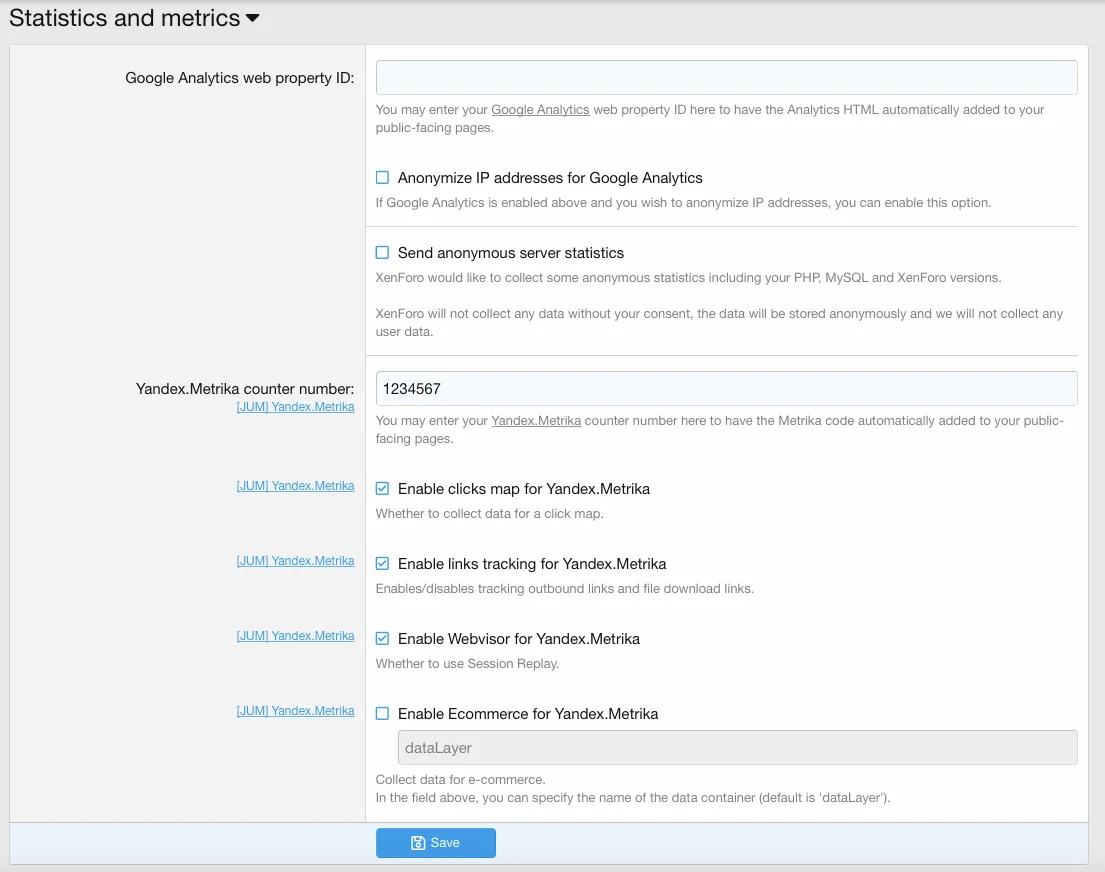Click the floppy disk icon in Save
The height and width of the screenshot is (872, 1105).
(418, 843)
